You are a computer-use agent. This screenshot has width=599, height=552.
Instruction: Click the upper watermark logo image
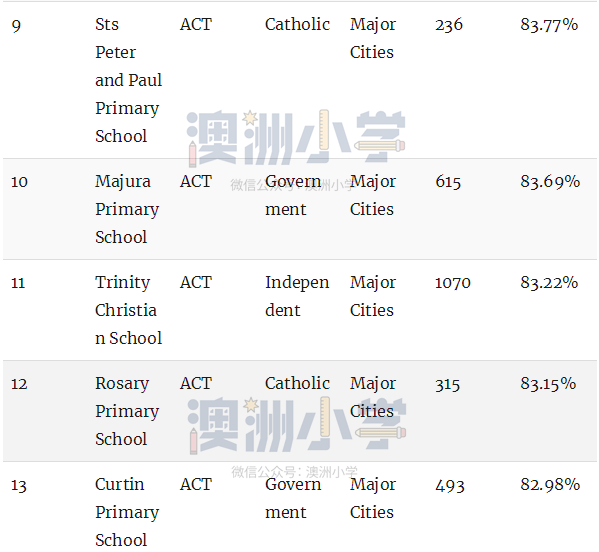[296, 138]
